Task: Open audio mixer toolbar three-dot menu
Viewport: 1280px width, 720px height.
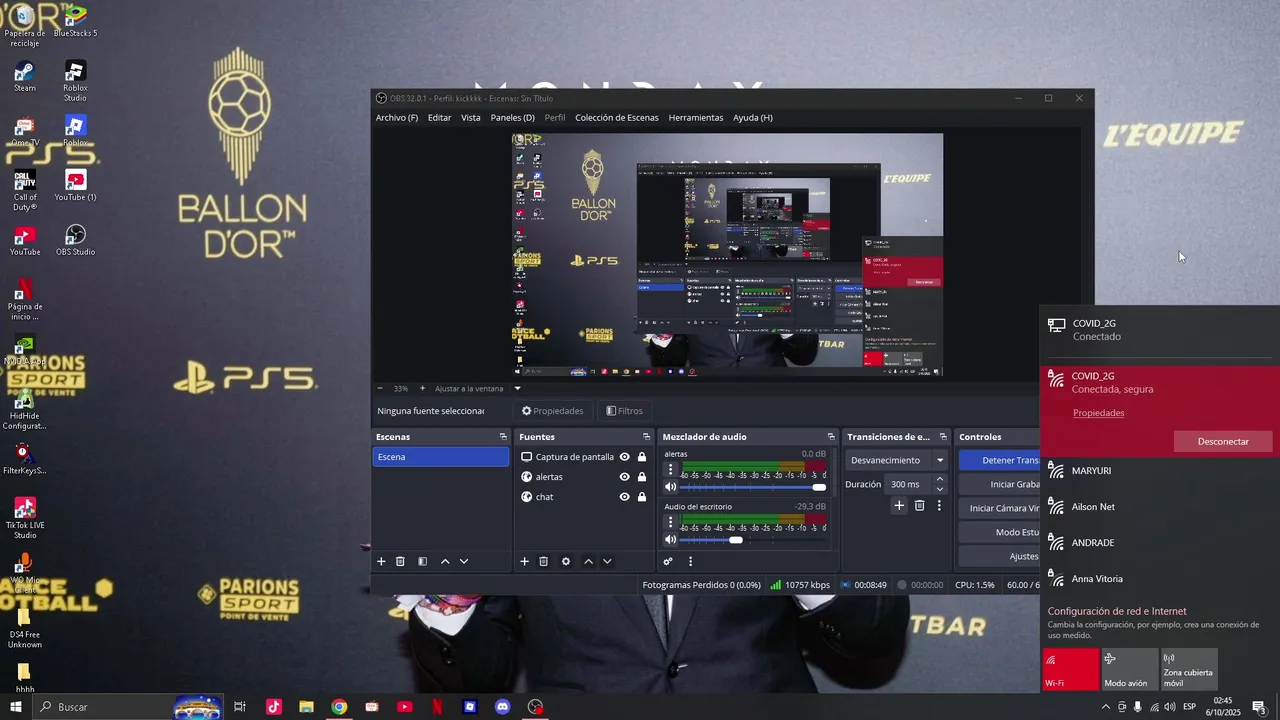Action: [690, 562]
